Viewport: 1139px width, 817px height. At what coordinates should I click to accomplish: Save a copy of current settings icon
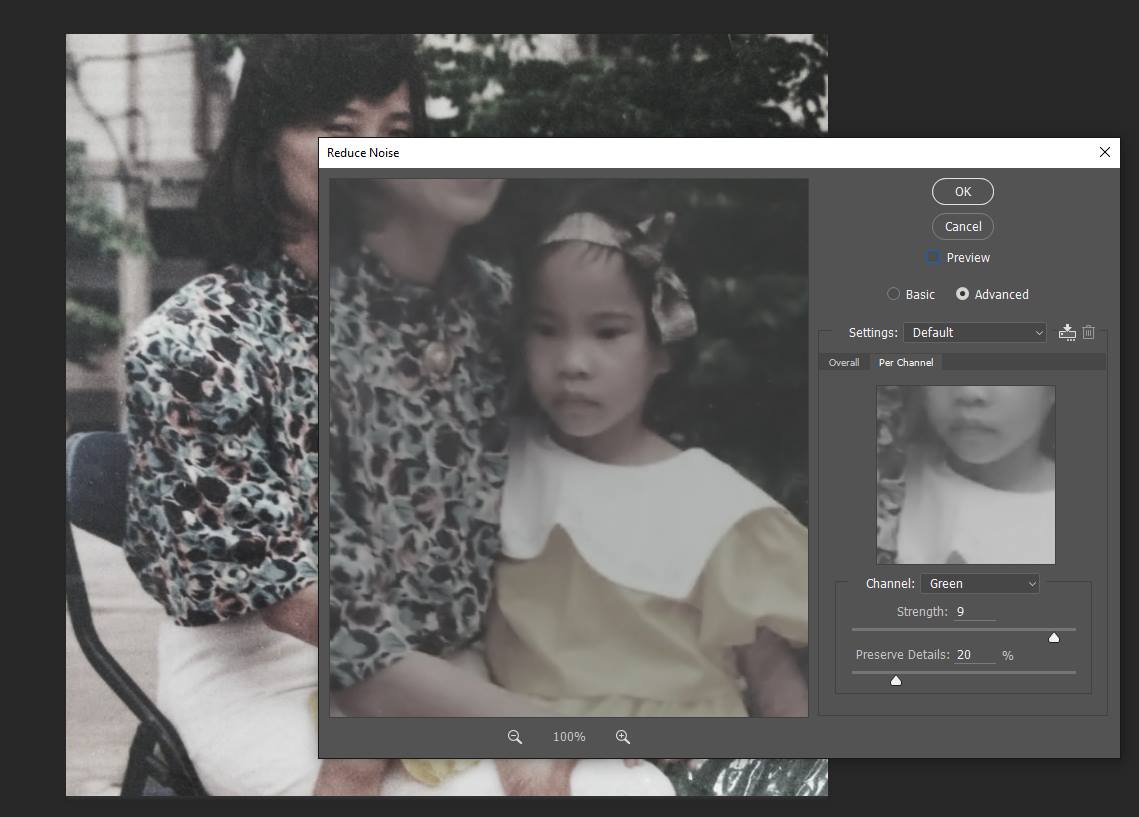click(x=1067, y=332)
